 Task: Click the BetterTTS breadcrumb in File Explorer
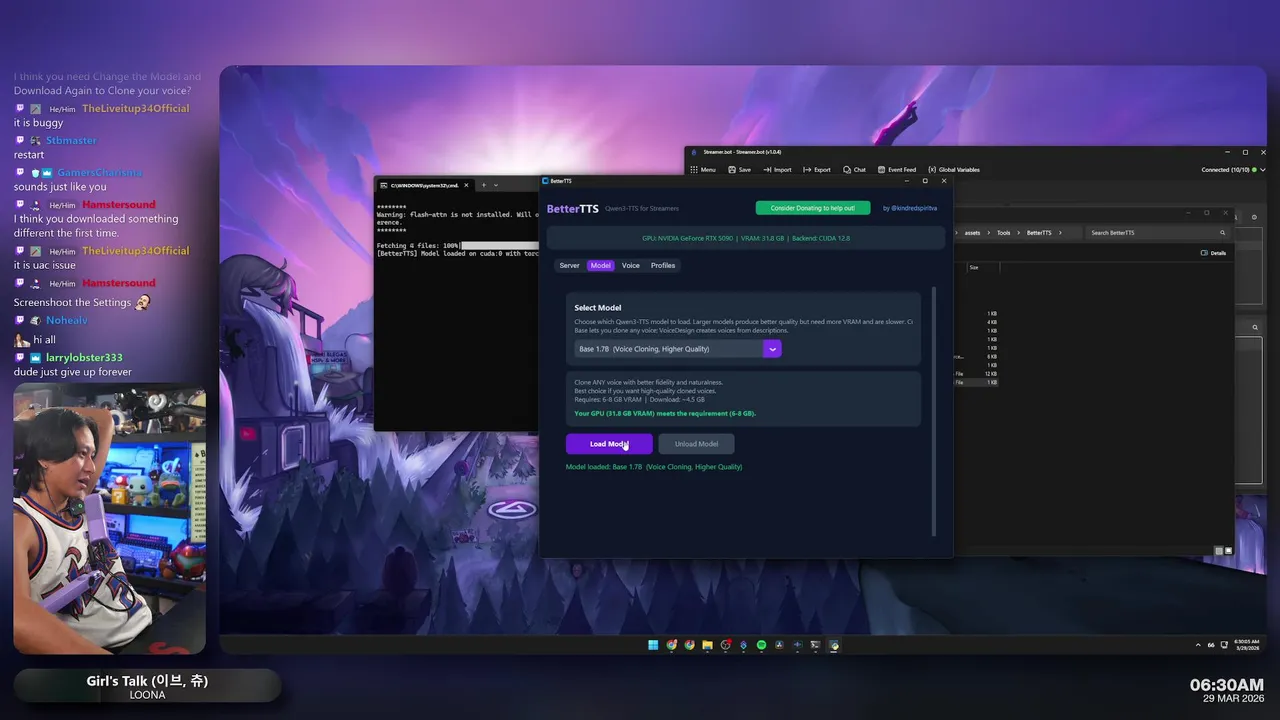click(x=1039, y=233)
